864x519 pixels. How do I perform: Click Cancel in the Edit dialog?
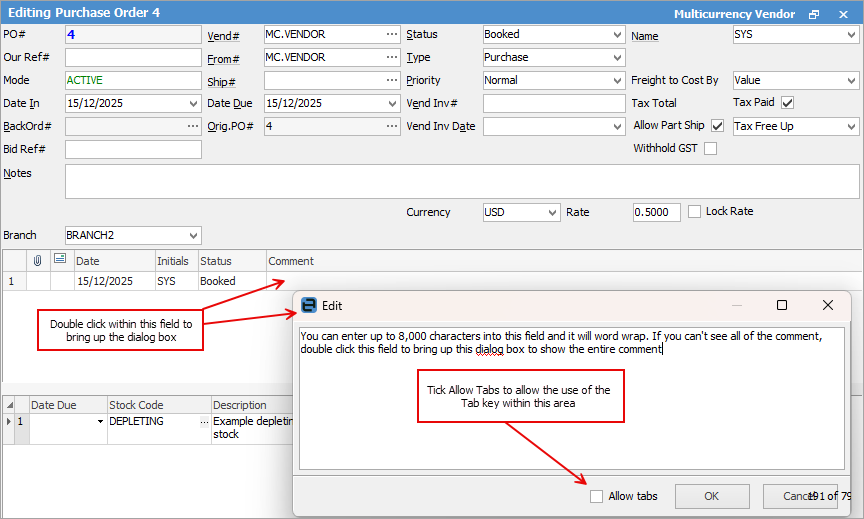[x=800, y=496]
